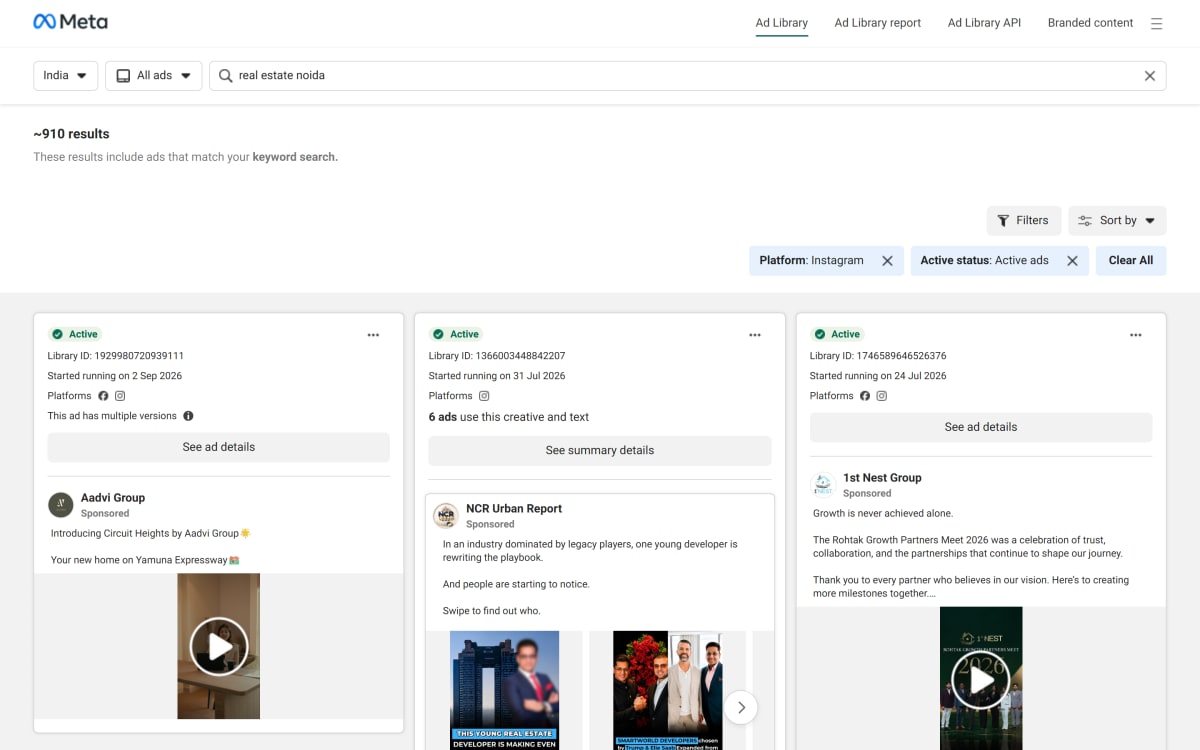The image size is (1200, 750).
Task: Click Active status badge on NCR Urban ad
Action: (x=456, y=335)
